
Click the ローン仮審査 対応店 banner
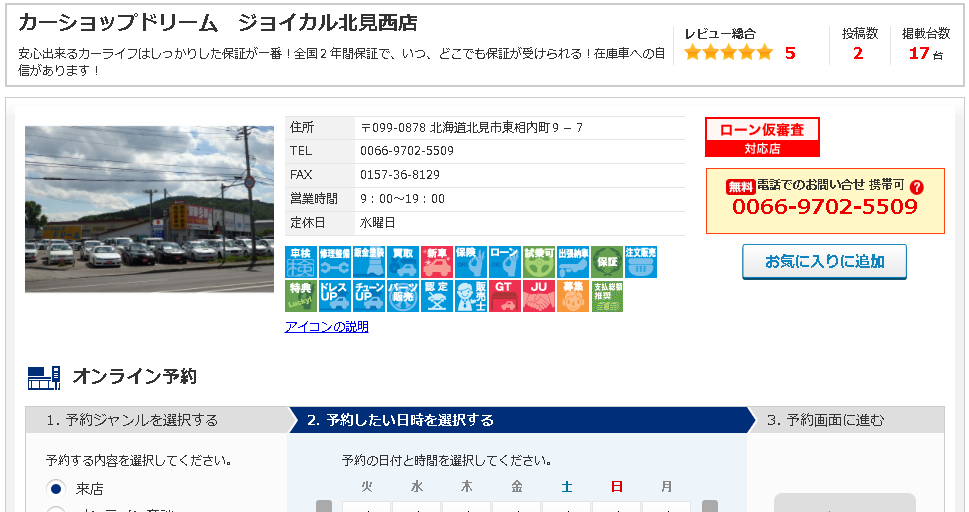click(x=763, y=137)
